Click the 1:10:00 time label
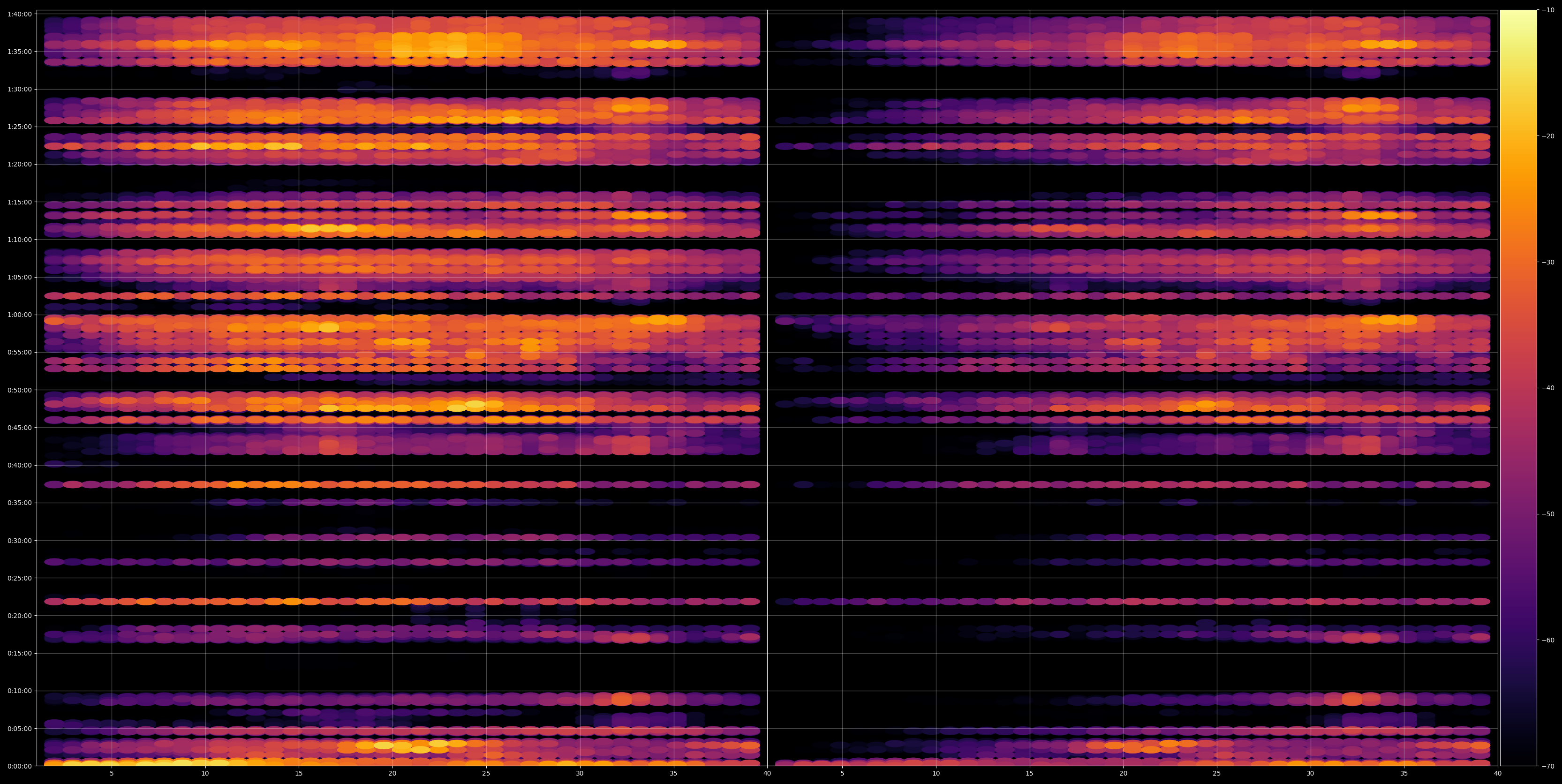1562x784 pixels. pos(19,240)
